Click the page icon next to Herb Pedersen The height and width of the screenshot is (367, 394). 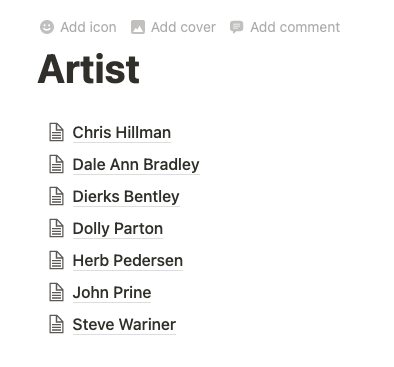[x=56, y=260]
